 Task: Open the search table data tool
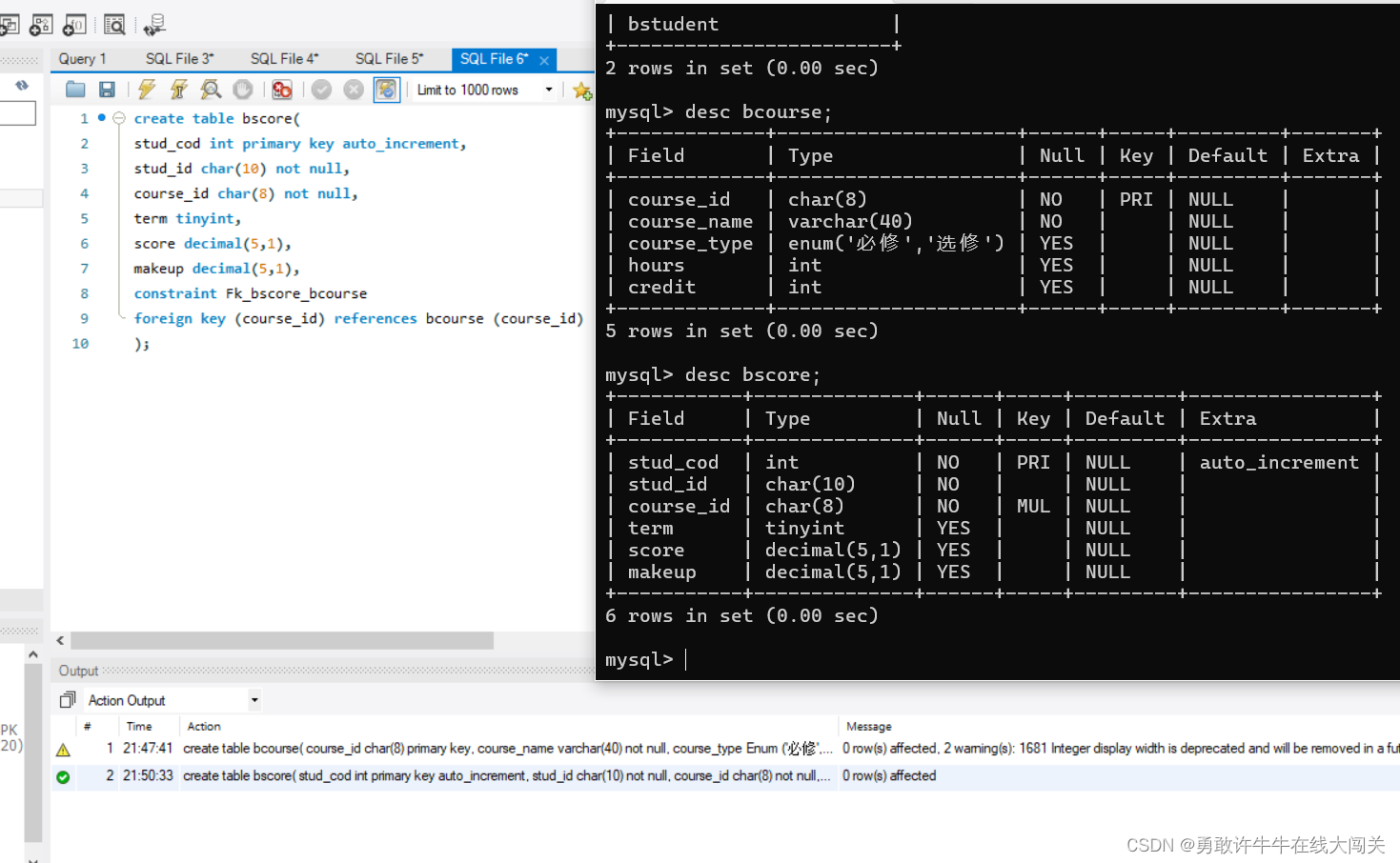pos(114,25)
